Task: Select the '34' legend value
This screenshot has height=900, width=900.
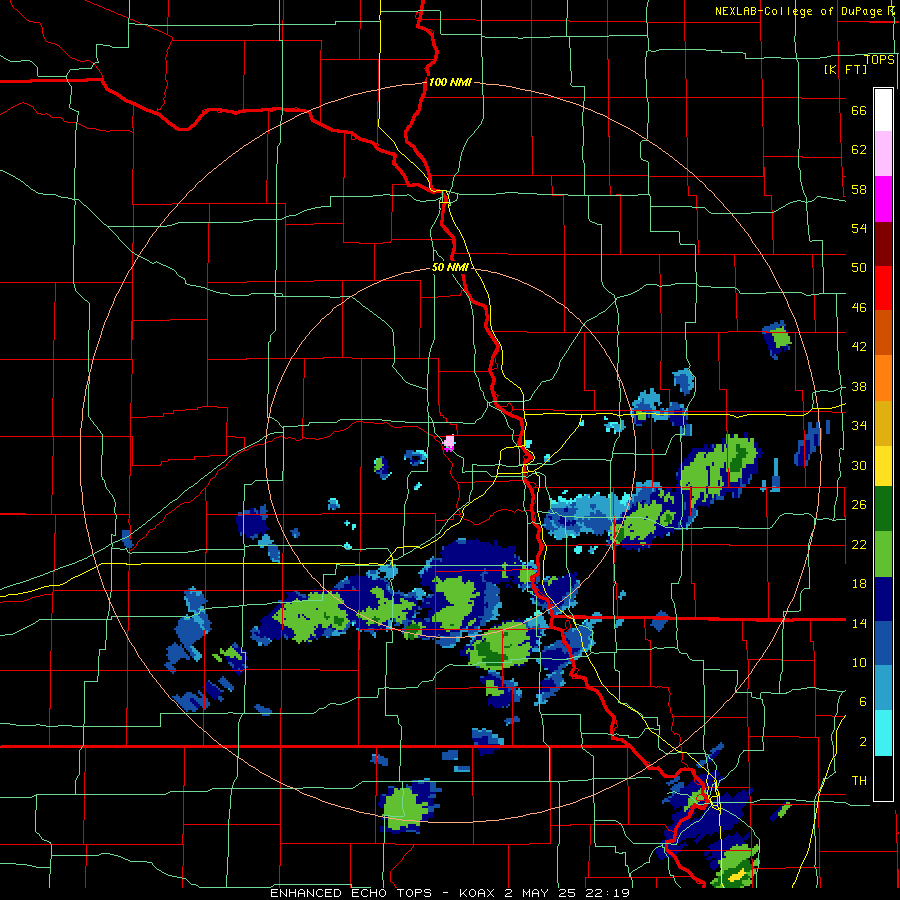Action: 859,426
